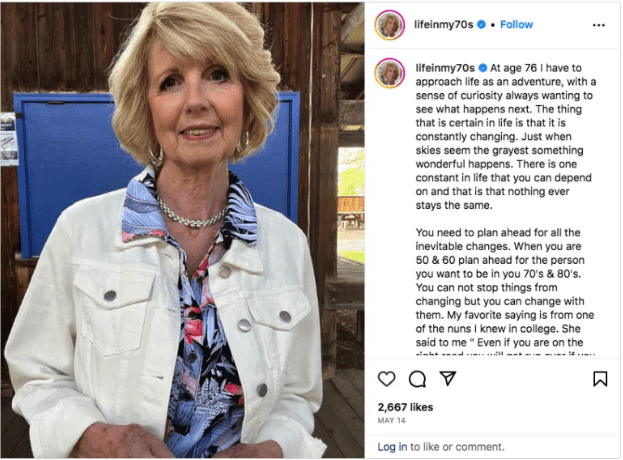Like the post with the heart icon
623x460 pixels.
pos(386,379)
